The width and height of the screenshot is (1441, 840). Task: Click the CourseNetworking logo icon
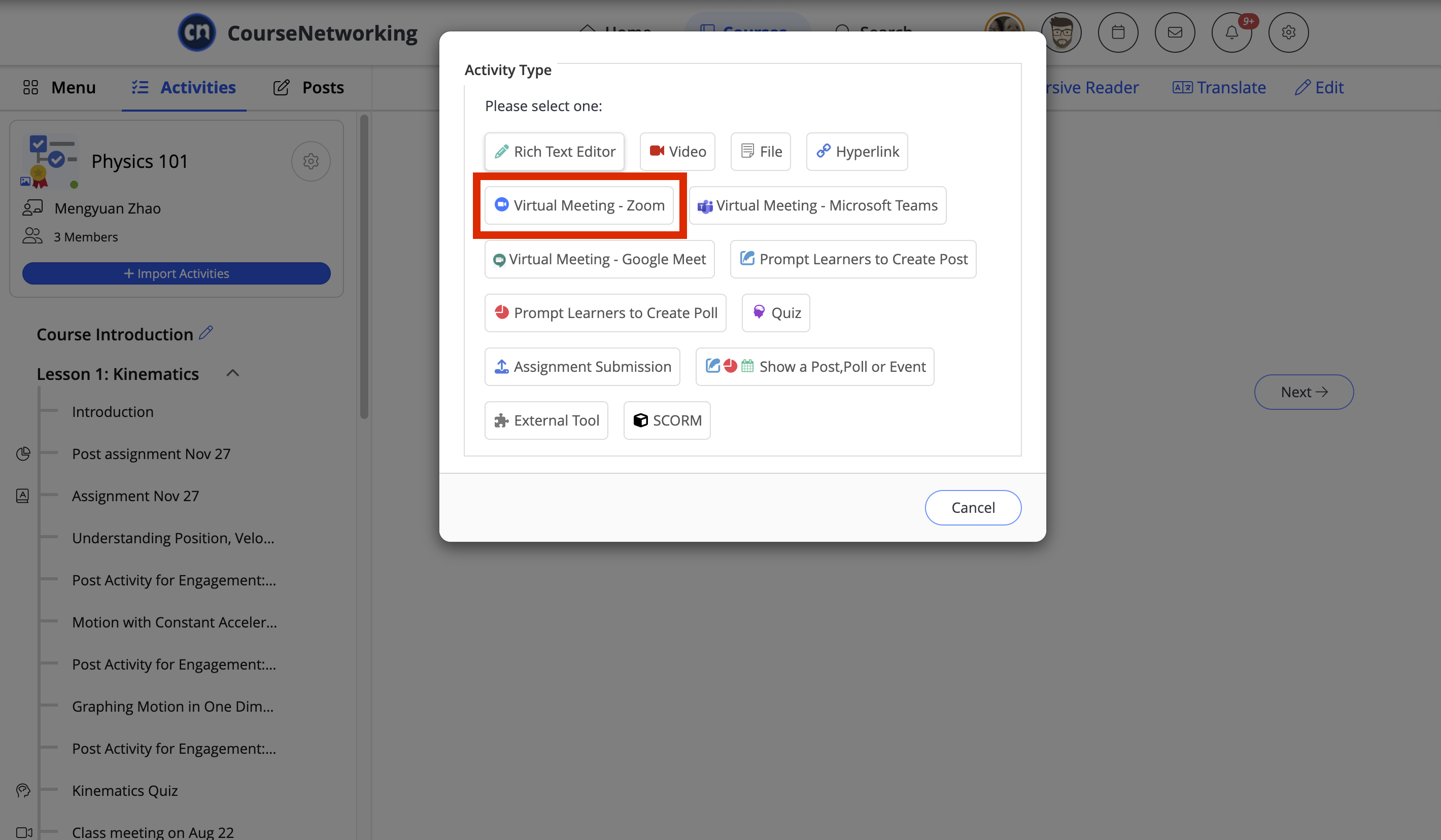197,32
